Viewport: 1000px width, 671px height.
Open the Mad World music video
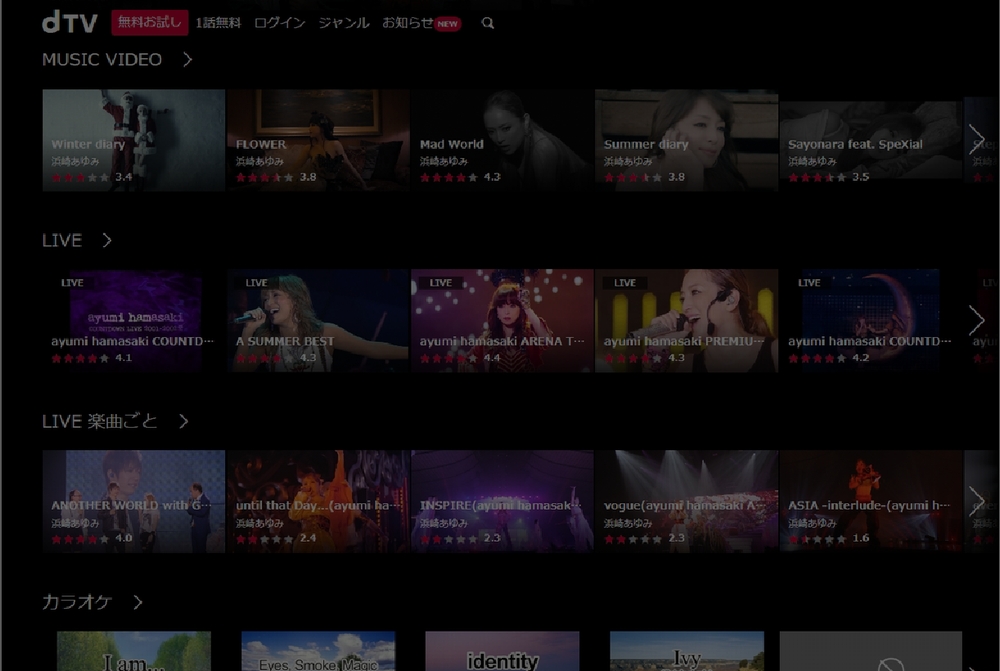tap(502, 140)
